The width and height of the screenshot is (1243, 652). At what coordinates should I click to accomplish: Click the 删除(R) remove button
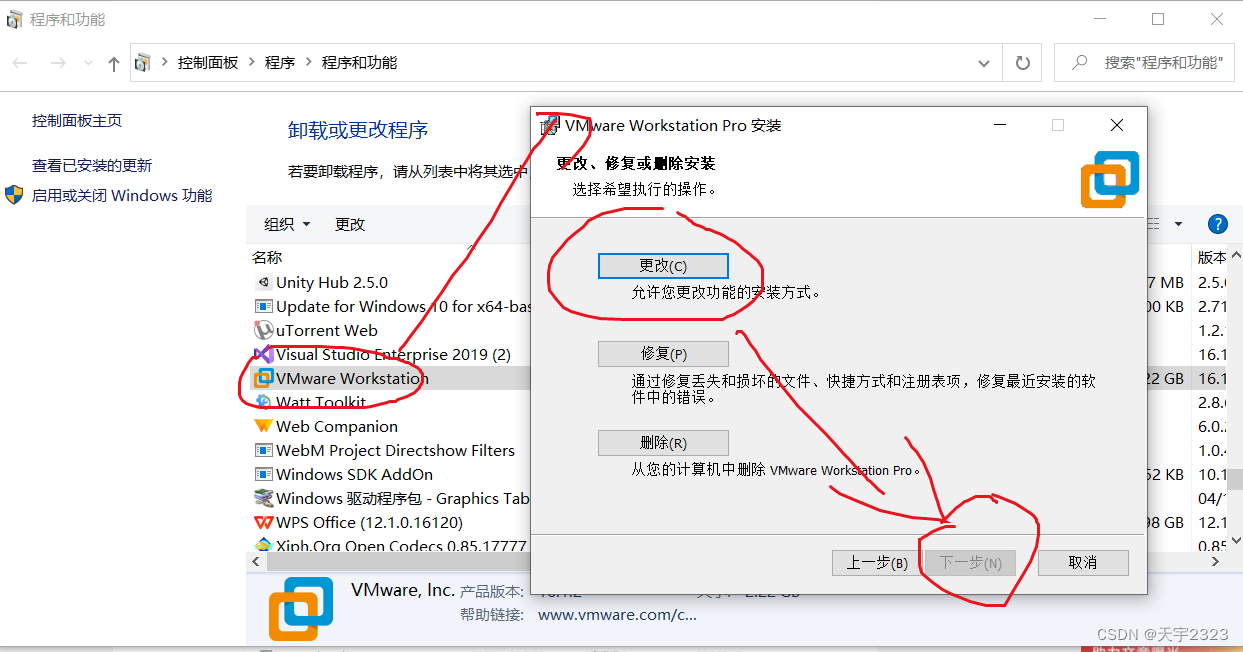click(x=663, y=443)
